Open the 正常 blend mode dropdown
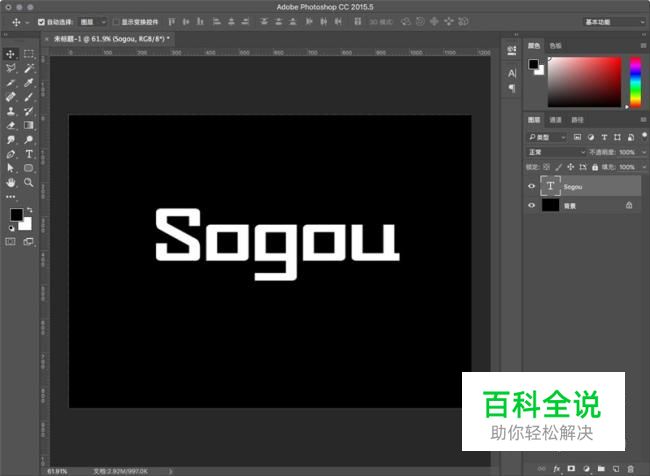 [x=557, y=152]
